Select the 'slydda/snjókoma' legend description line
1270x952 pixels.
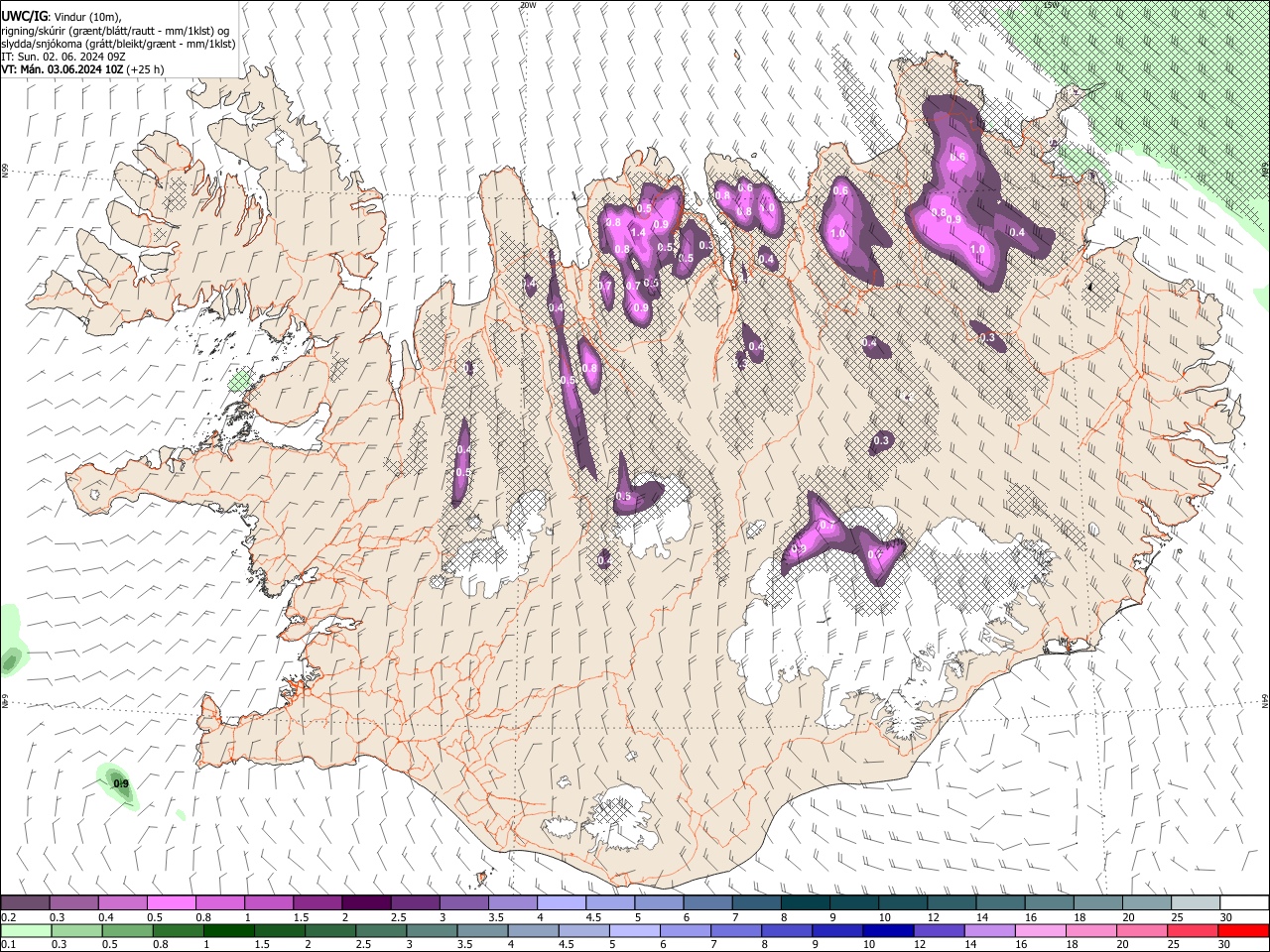[x=118, y=44]
